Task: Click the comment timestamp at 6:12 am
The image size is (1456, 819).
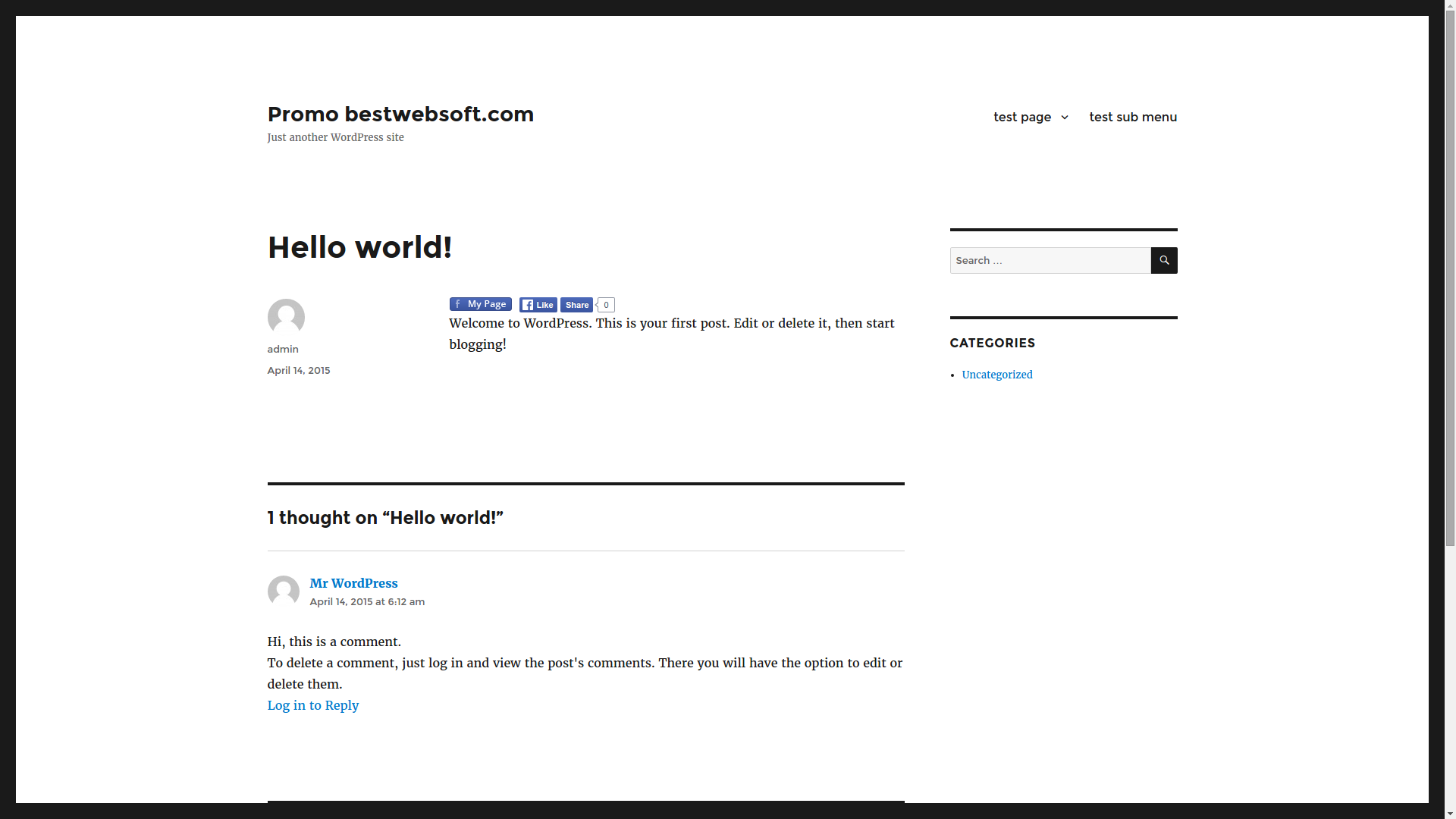Action: [x=367, y=601]
